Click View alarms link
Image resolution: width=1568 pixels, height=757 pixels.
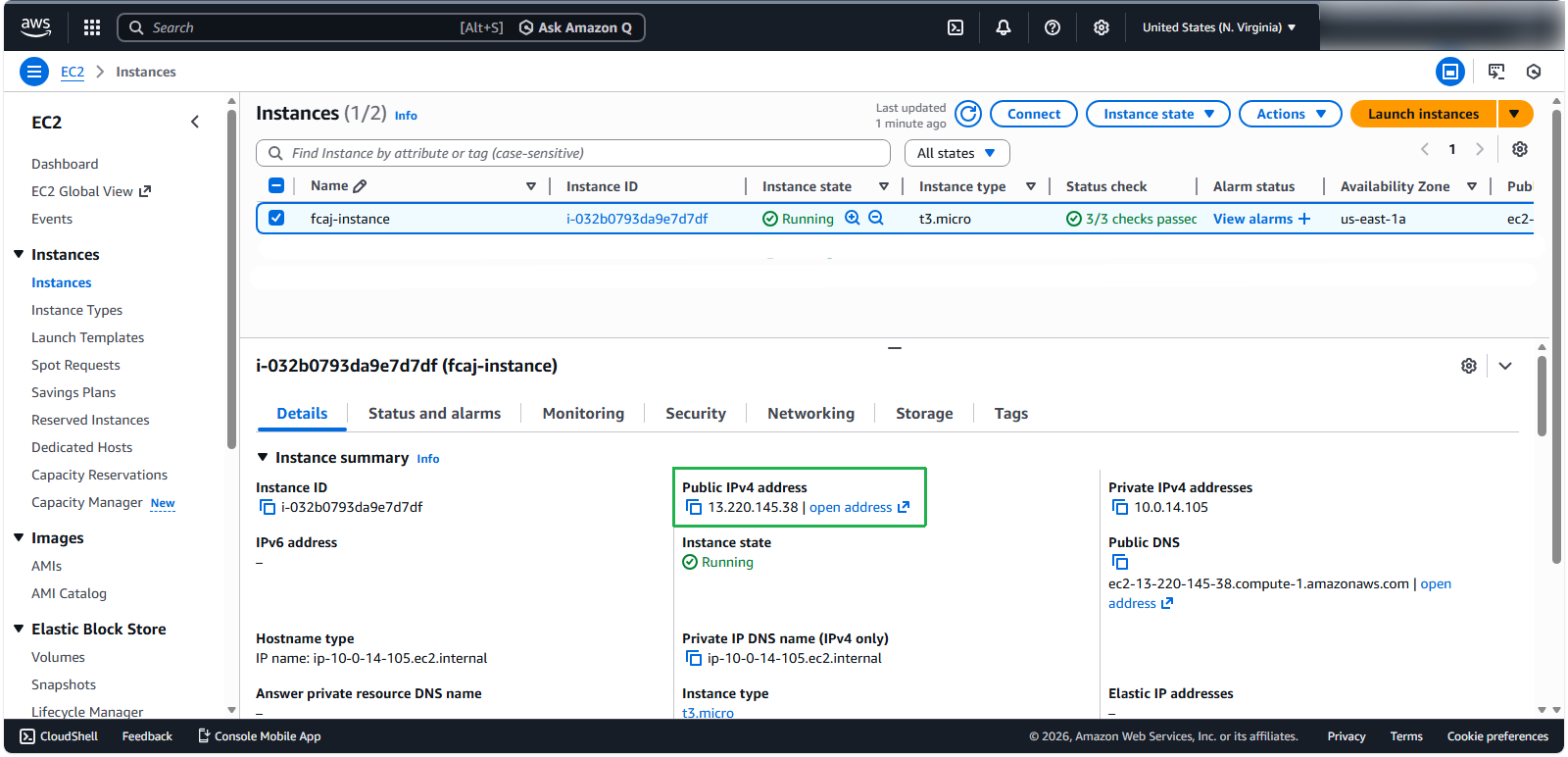[1252, 219]
